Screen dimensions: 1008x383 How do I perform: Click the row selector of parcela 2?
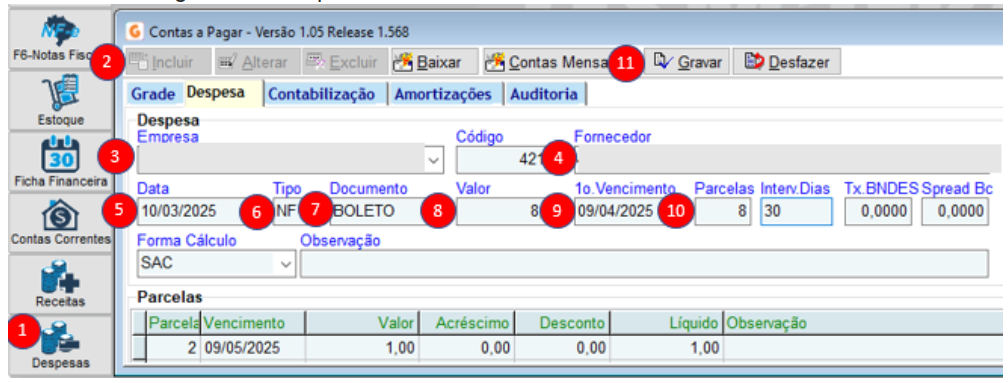point(139,348)
